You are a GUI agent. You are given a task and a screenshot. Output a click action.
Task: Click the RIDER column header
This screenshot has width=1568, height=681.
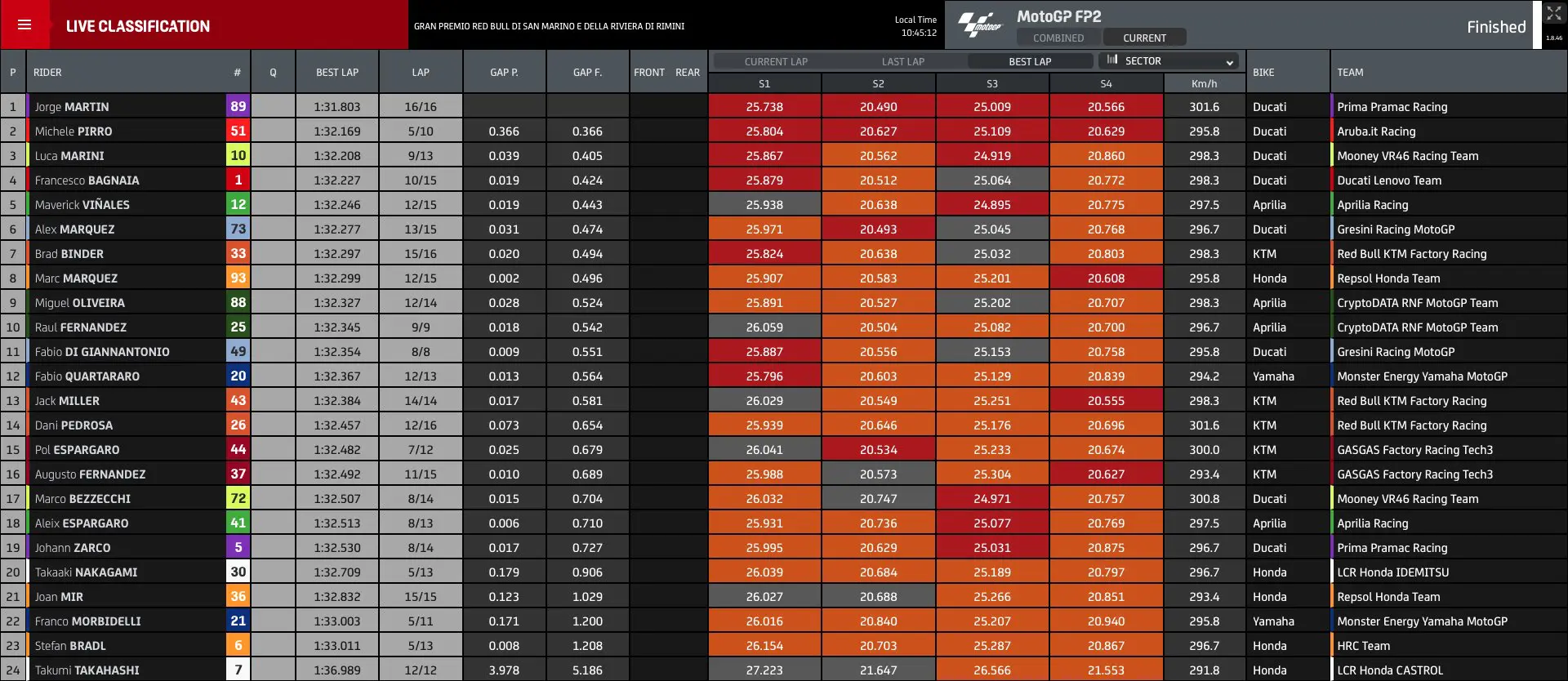click(47, 72)
